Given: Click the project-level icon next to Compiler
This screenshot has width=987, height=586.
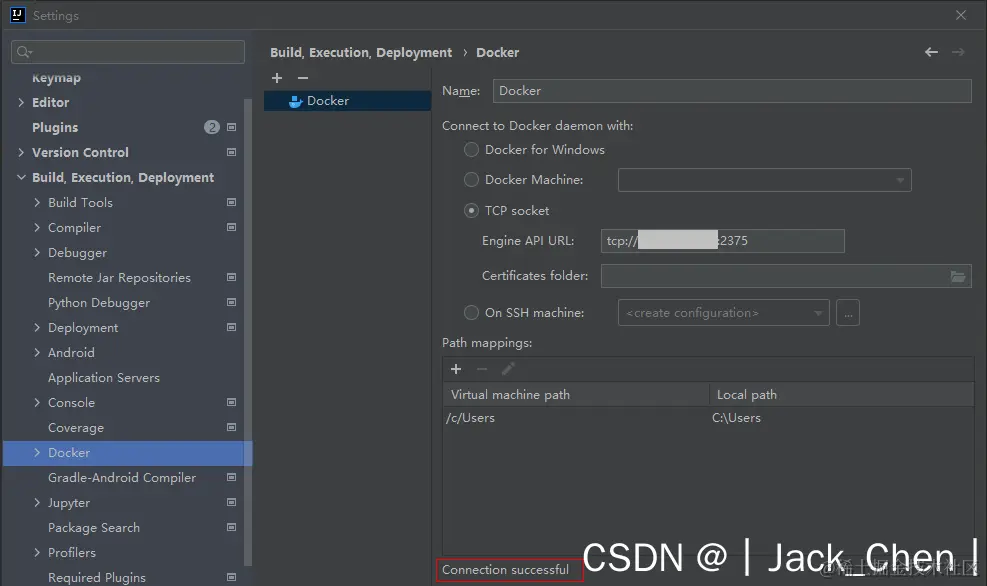Looking at the screenshot, I should (232, 227).
